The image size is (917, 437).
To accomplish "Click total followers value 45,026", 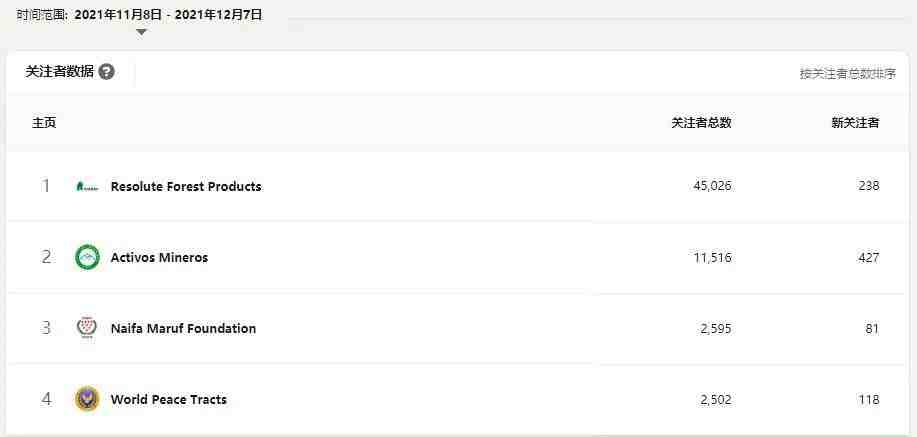I will click(712, 186).
